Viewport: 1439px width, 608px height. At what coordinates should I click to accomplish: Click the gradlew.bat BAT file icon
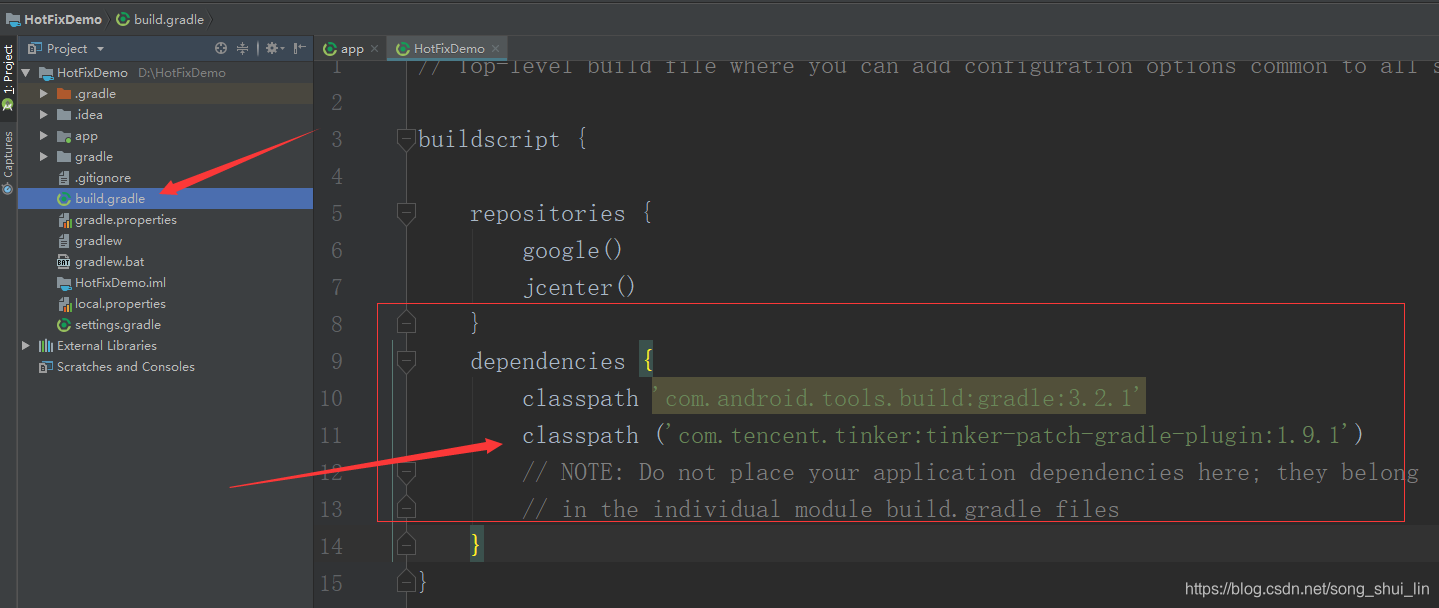[64, 262]
